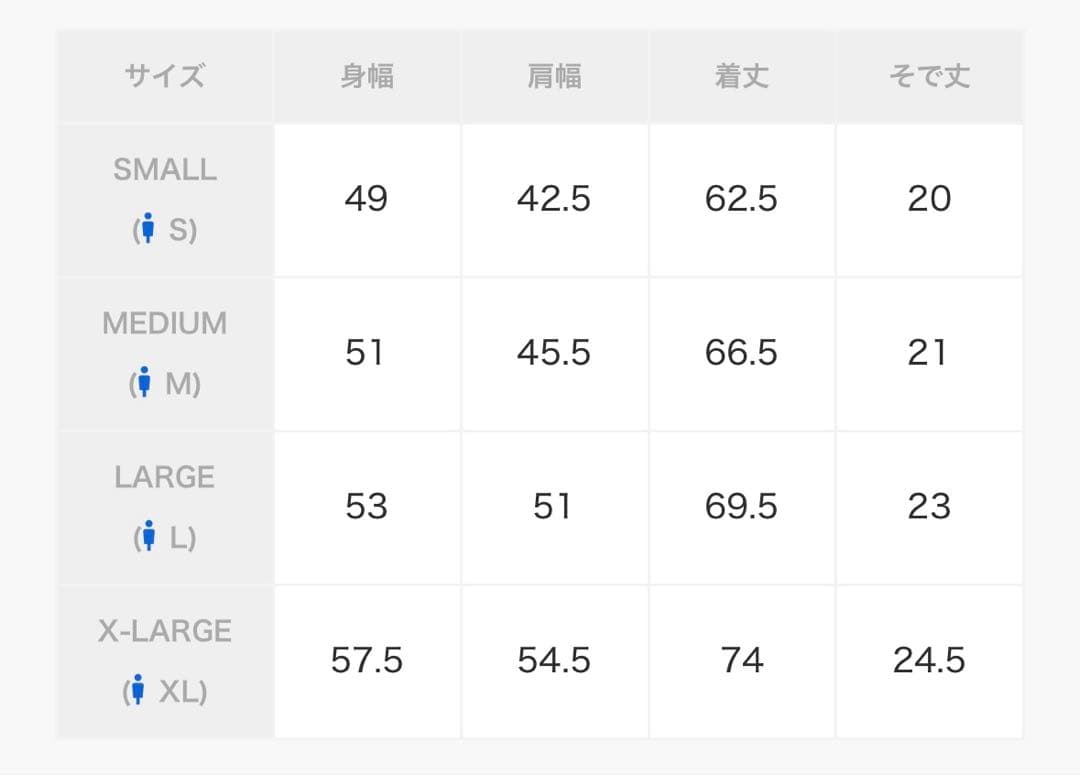The image size is (1080, 775).
Task: Click the SMALL body width cell 49
Action: point(367,200)
